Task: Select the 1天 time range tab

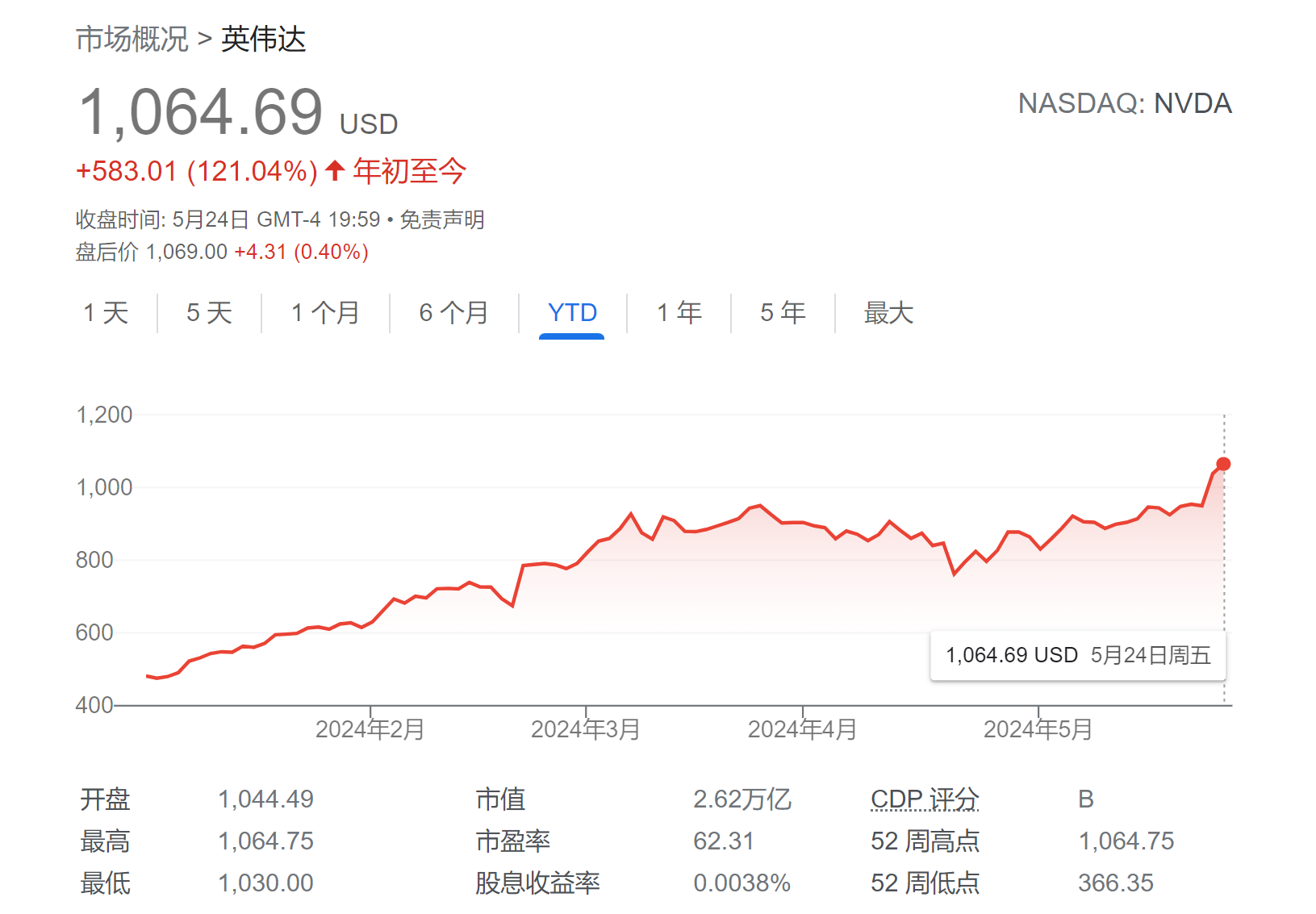Action: 106,314
